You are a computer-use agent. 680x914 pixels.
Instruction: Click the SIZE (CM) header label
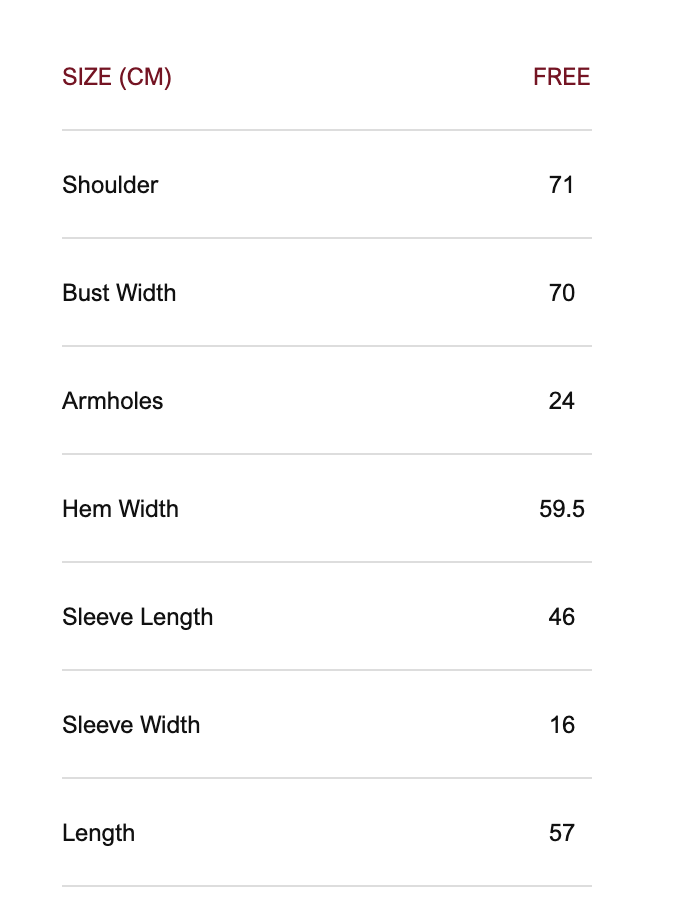tap(116, 77)
